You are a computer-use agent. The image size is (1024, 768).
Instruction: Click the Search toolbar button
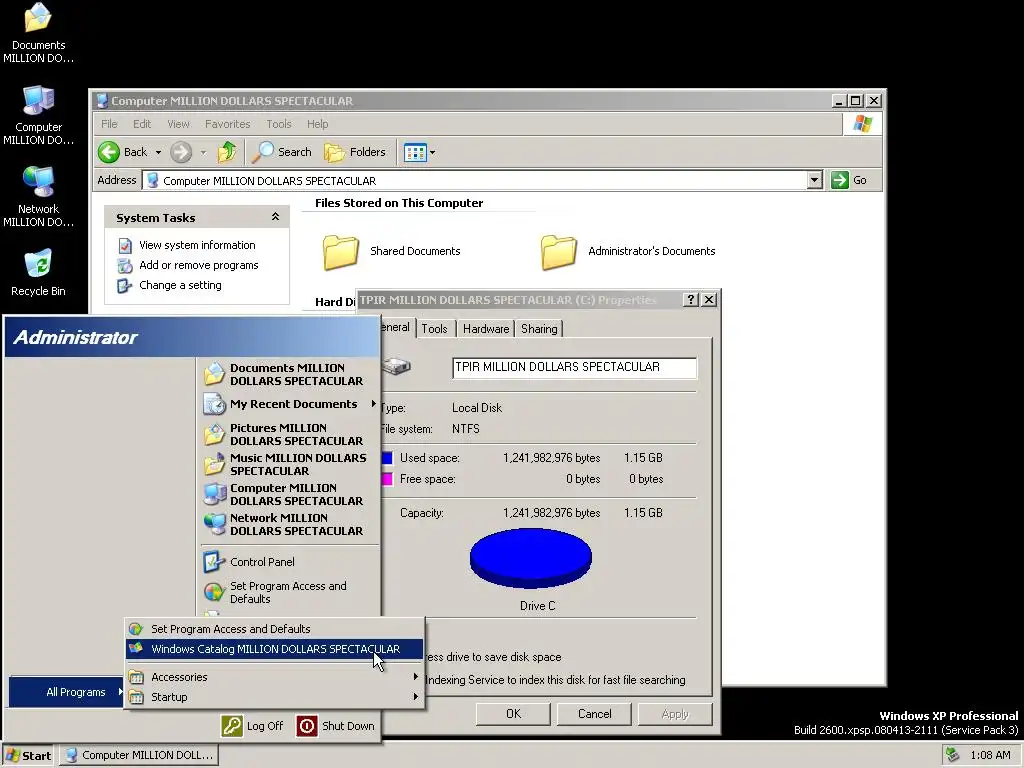tap(282, 152)
